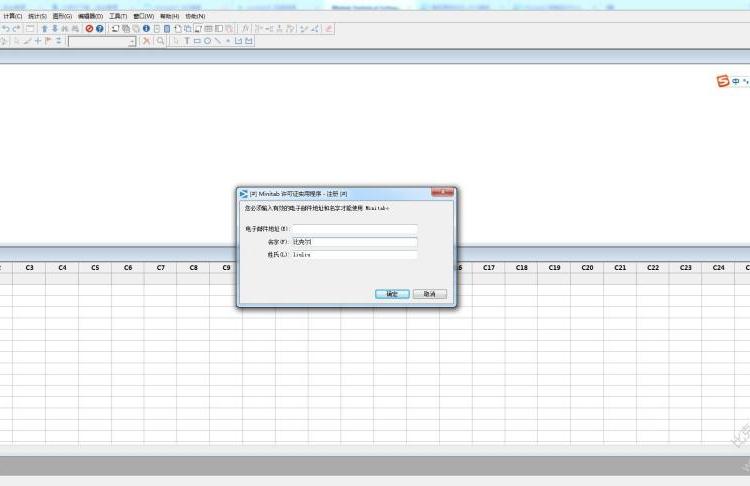The height and width of the screenshot is (486, 750).
Task: Click the last name input field
Action: click(355, 255)
